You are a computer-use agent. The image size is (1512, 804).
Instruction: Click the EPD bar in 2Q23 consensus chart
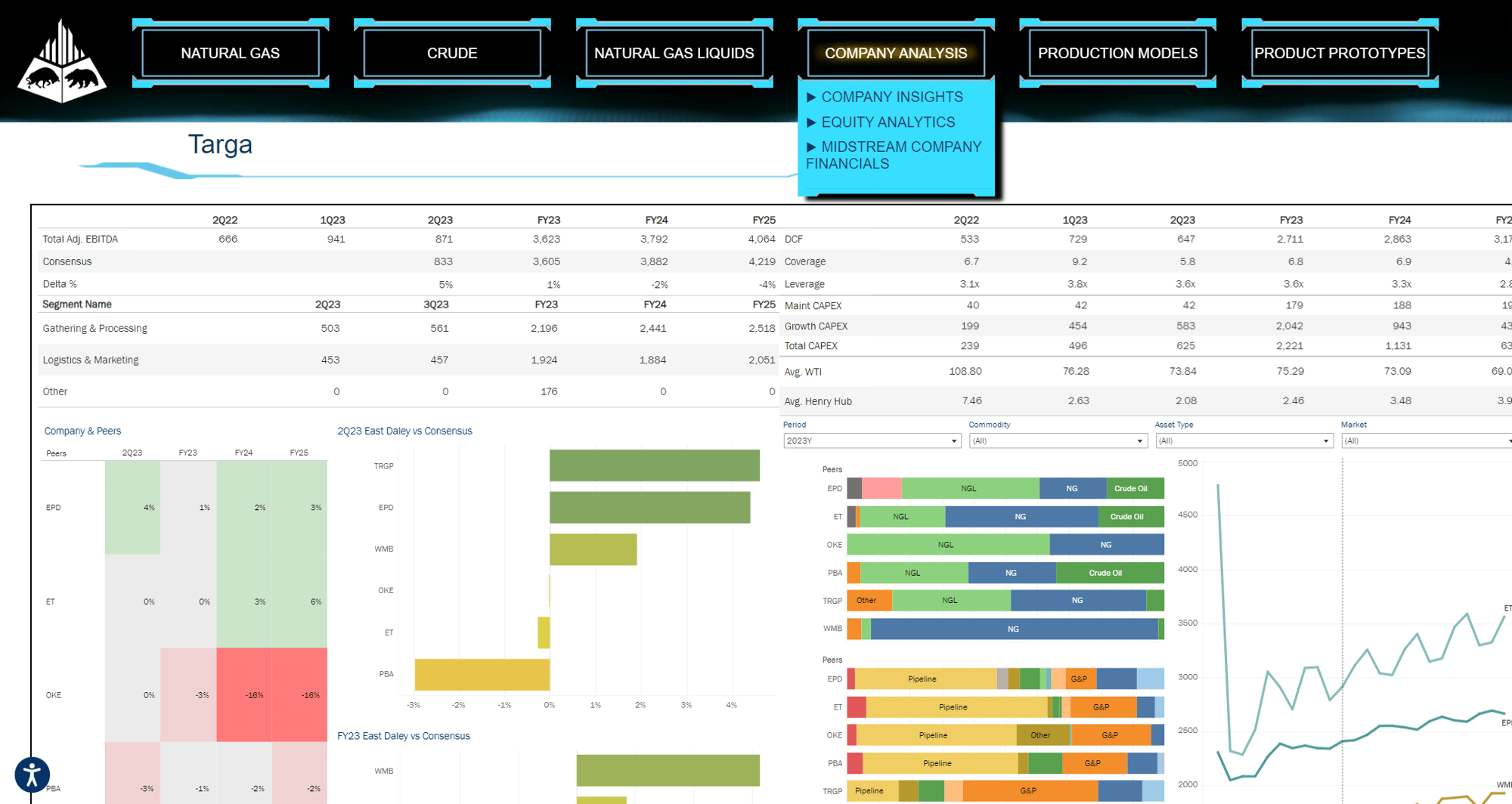[x=649, y=507]
